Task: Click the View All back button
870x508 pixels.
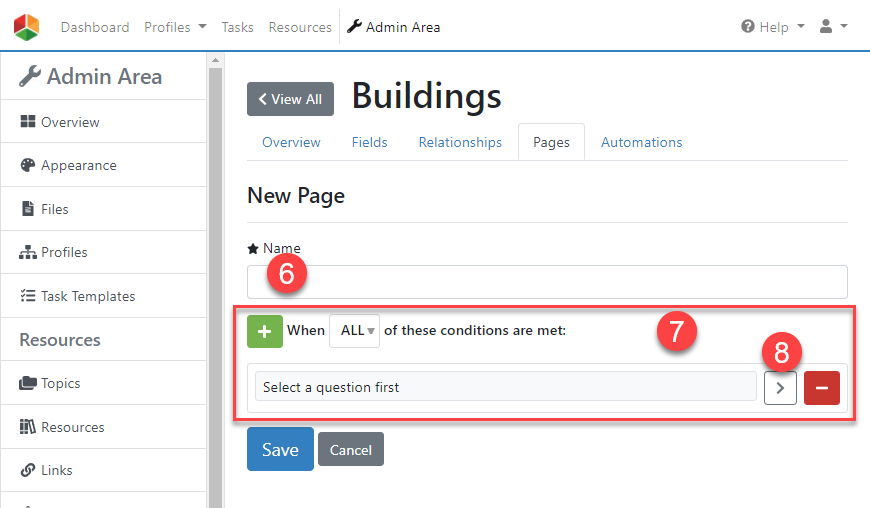Action: [290, 99]
